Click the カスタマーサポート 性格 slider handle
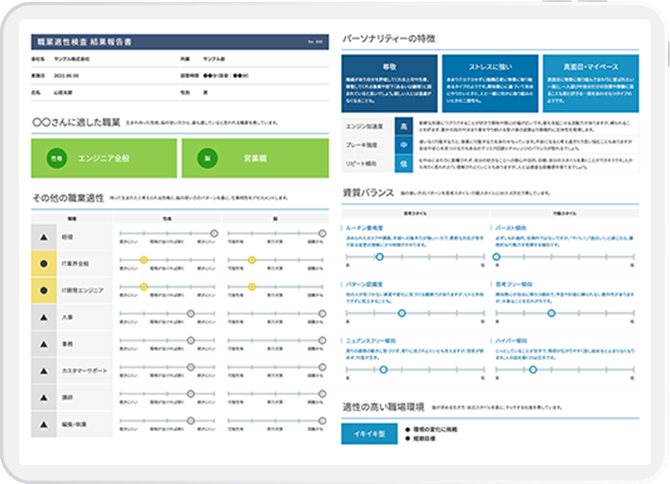670x484 pixels. [191, 367]
